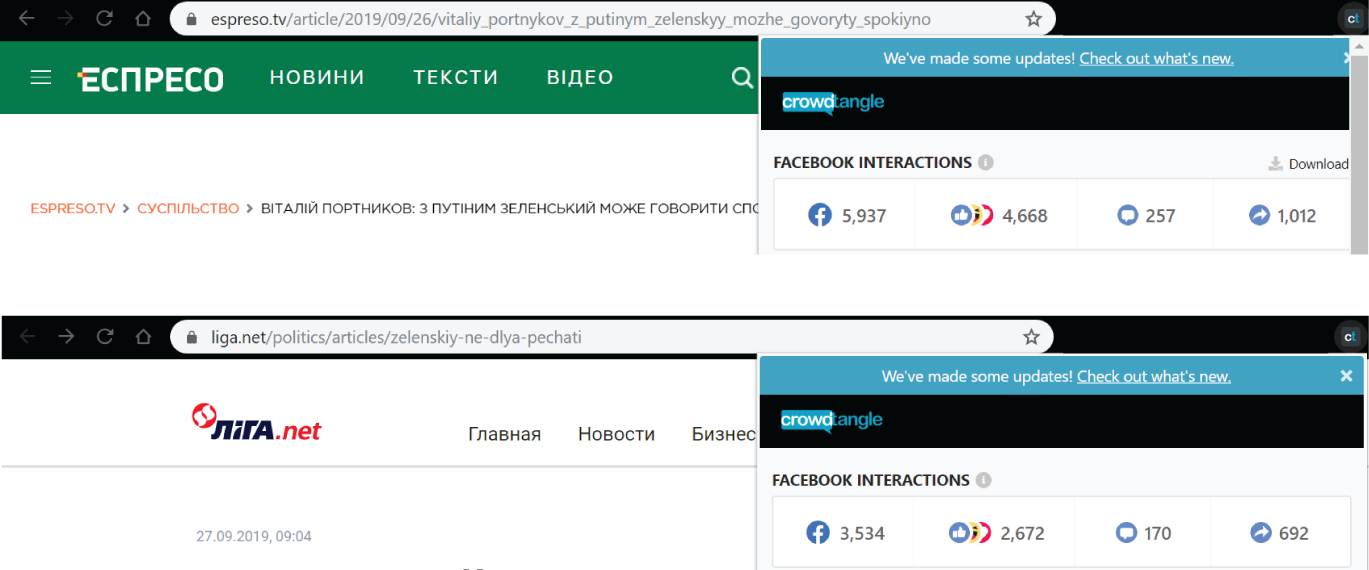
Task: Click the CrowdTangle extension icon in top browser
Action: pyautogui.click(x=1351, y=19)
